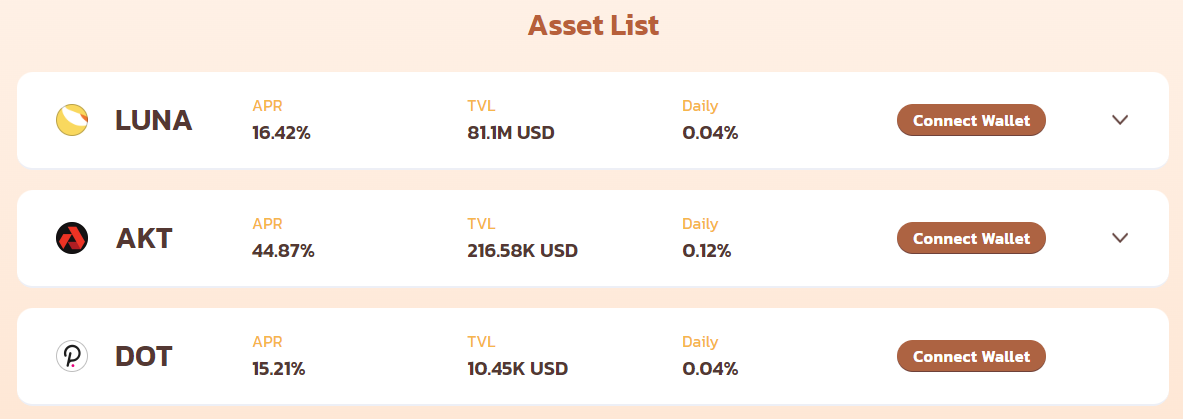Click AKT Daily value 0.12%

tap(707, 251)
